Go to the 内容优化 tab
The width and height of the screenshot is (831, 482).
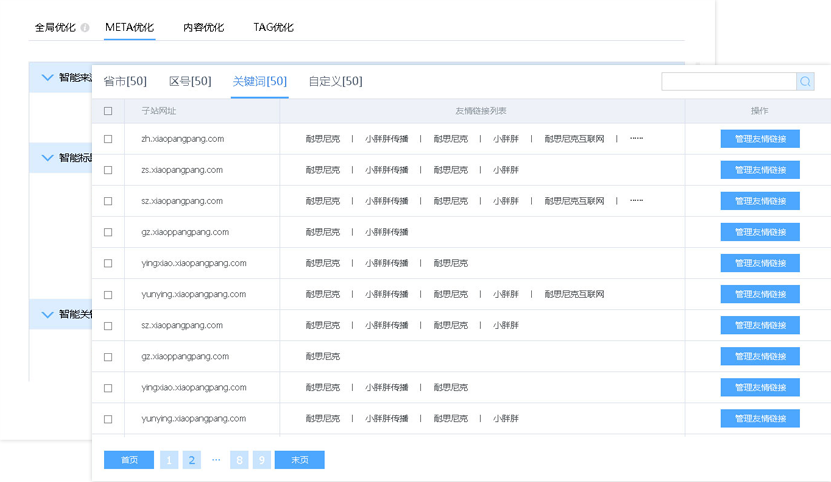(x=204, y=28)
